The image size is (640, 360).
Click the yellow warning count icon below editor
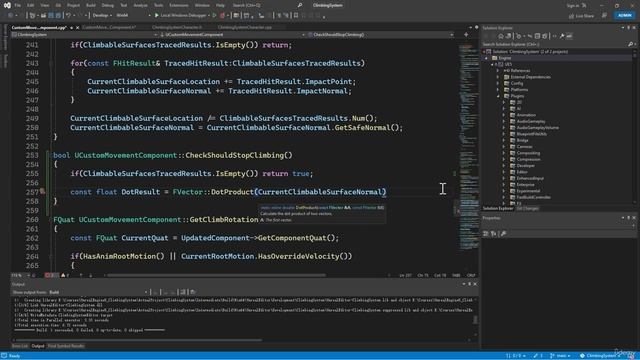64,276
